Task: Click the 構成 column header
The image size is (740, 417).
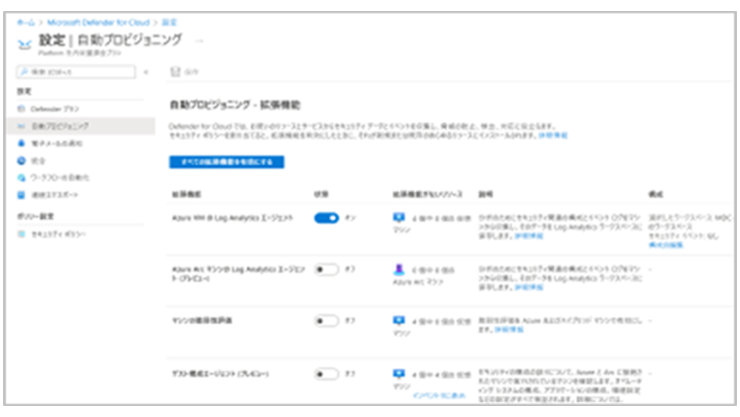Action: [656, 194]
